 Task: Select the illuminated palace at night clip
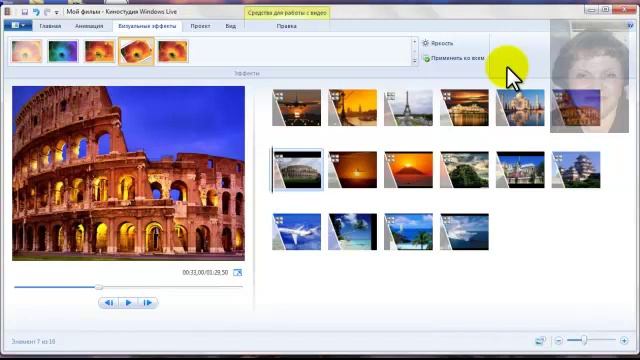tap(464, 108)
